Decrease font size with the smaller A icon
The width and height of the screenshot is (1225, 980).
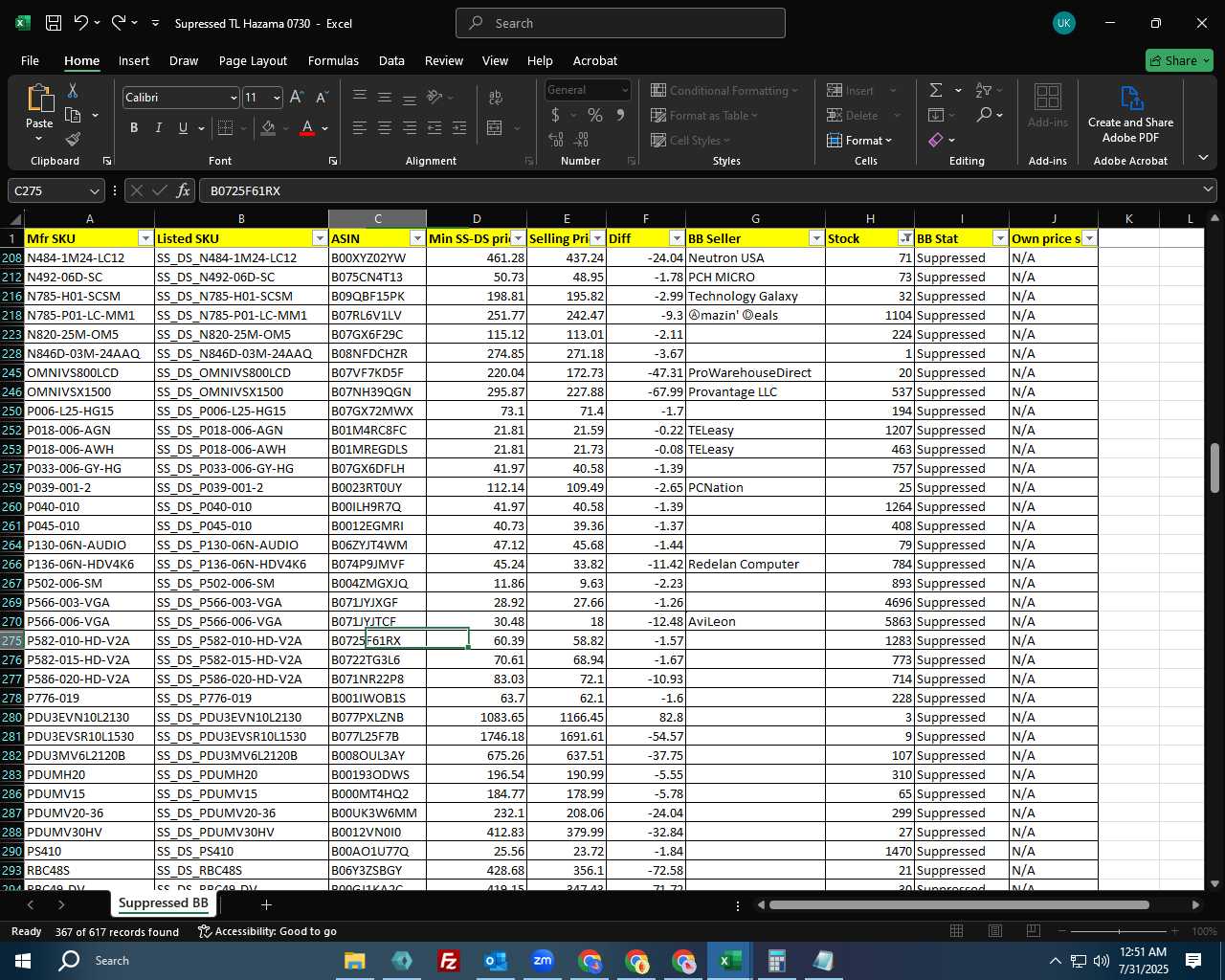coord(322,98)
